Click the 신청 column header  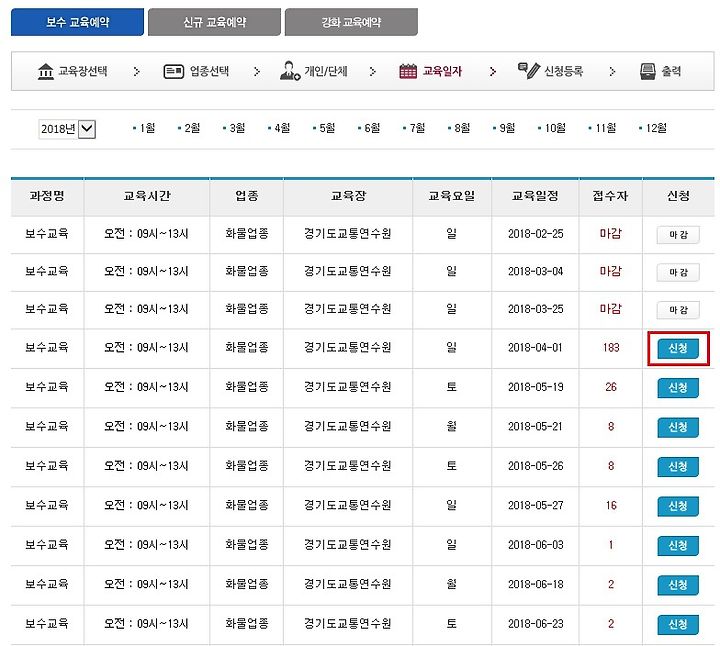coord(678,197)
